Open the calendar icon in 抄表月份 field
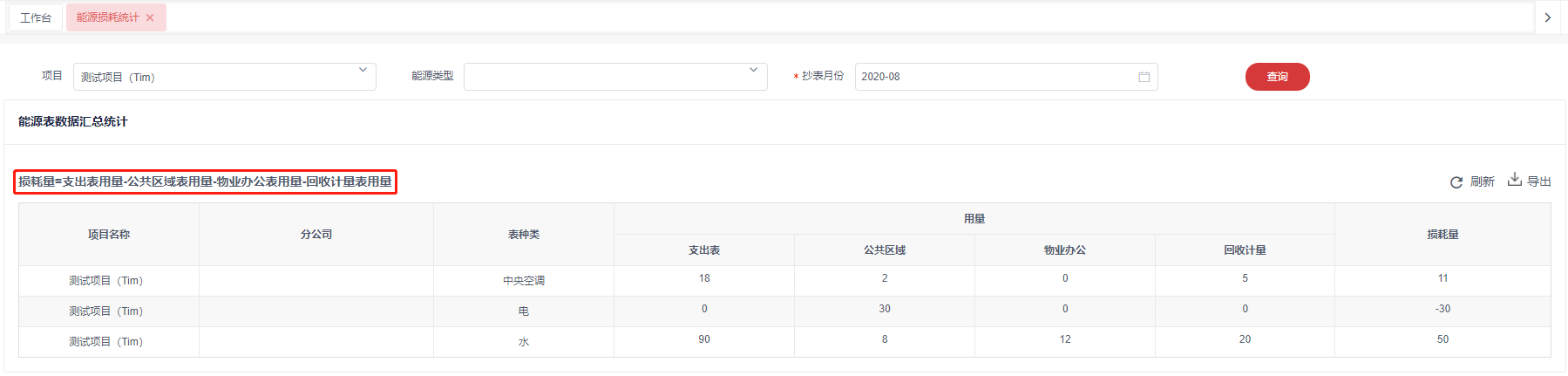This screenshot has width=1568, height=376. (1144, 77)
